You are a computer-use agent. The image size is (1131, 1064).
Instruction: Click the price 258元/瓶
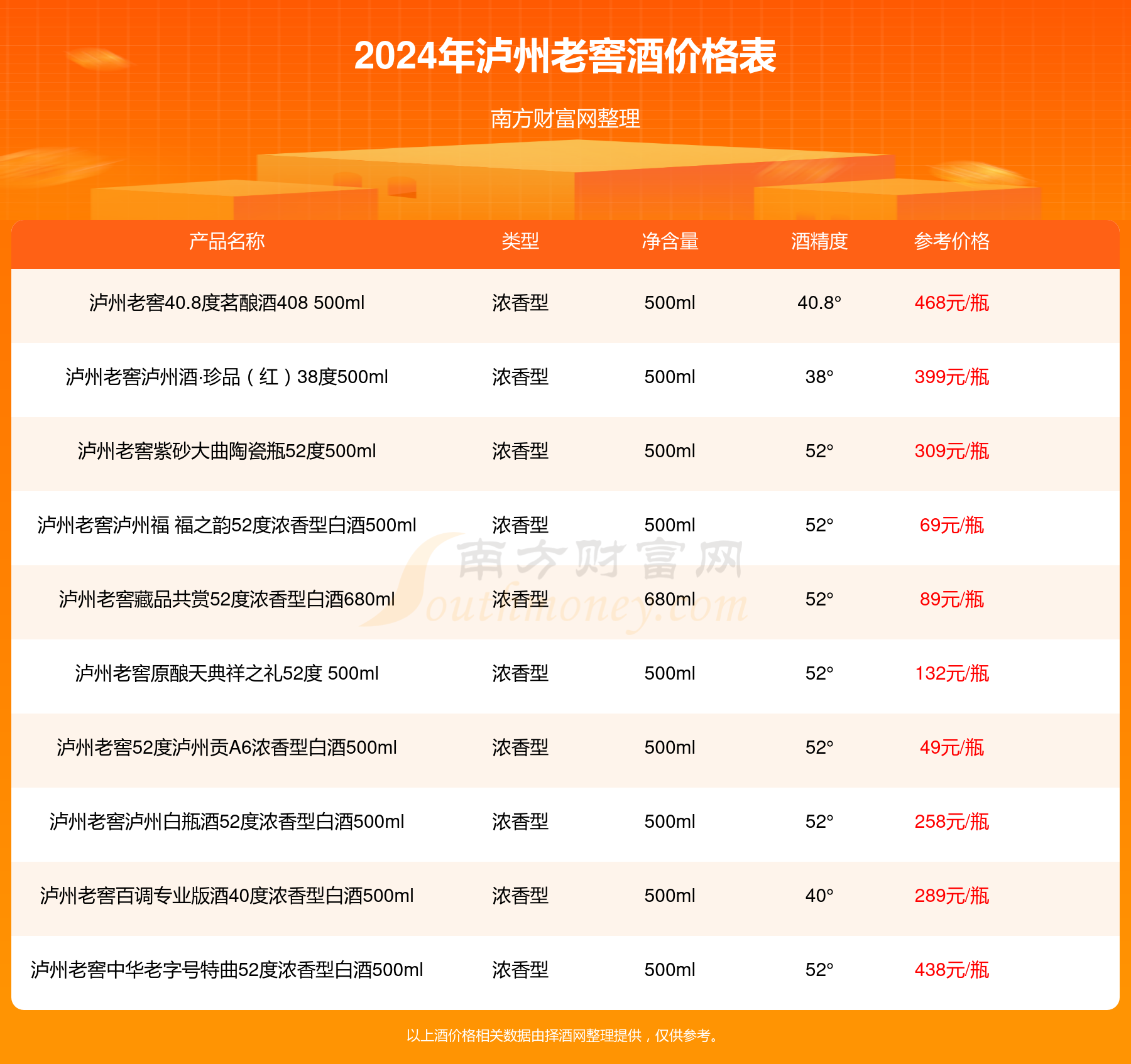tap(952, 822)
